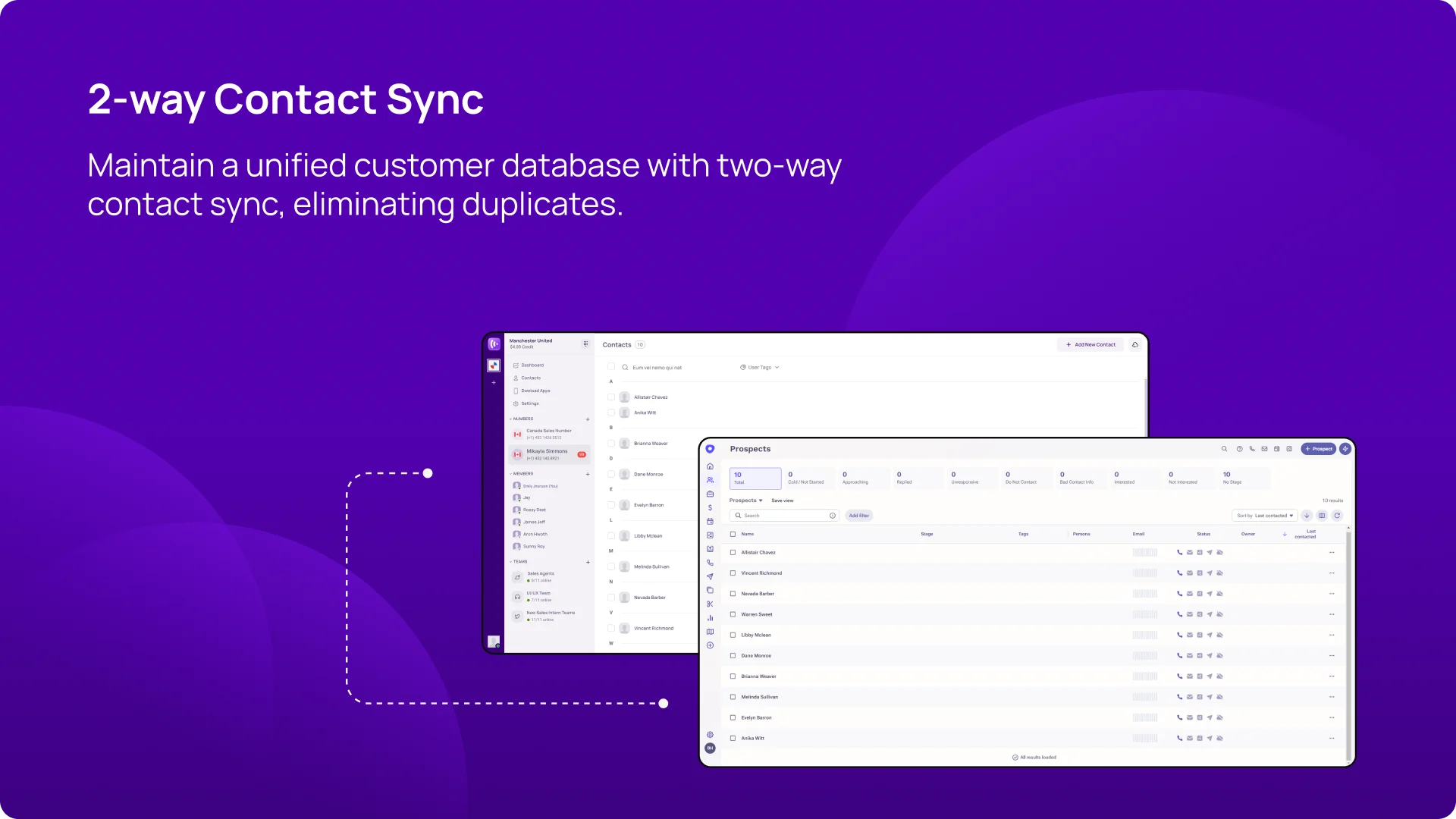Select the Total stage tab
Viewport: 1456px width, 819px height.
[755, 479]
